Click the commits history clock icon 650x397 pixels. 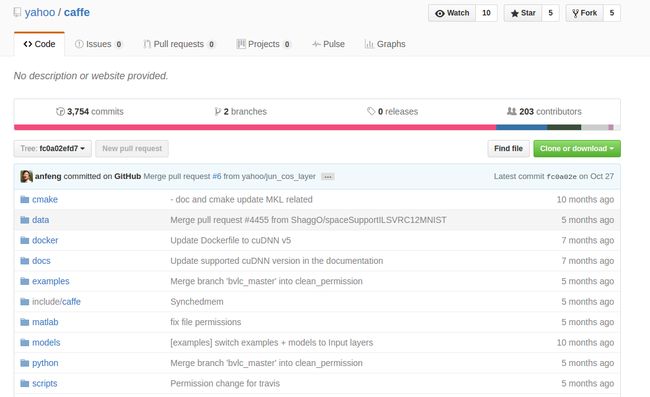coord(60,111)
